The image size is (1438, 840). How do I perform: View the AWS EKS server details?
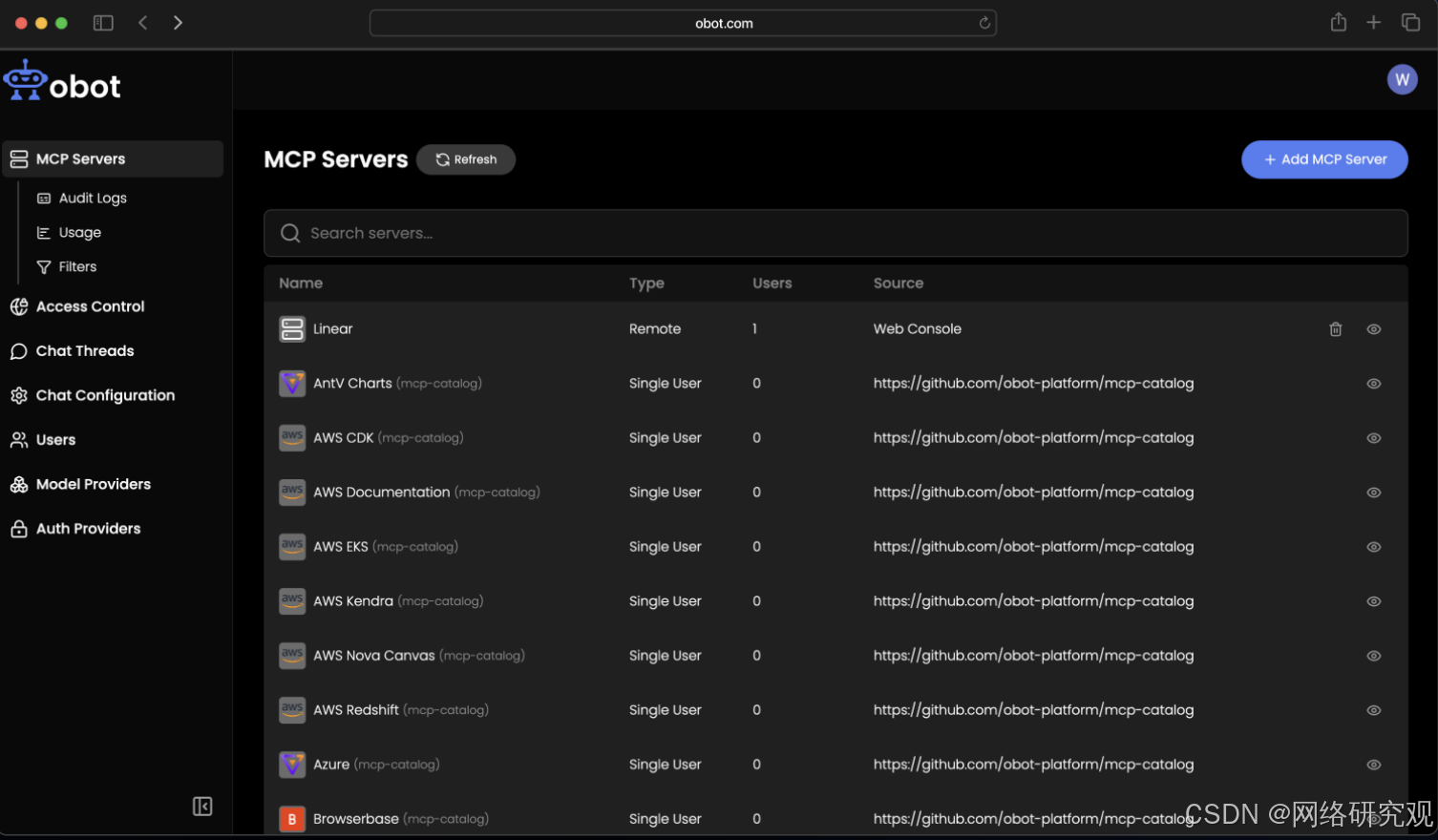(x=1374, y=547)
